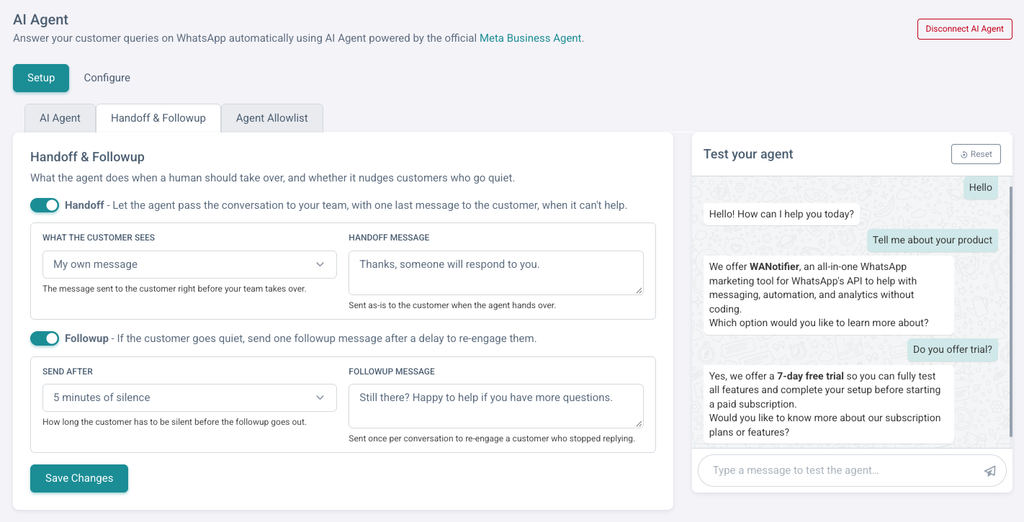
Task: Click the Save Changes button
Action: click(x=79, y=478)
